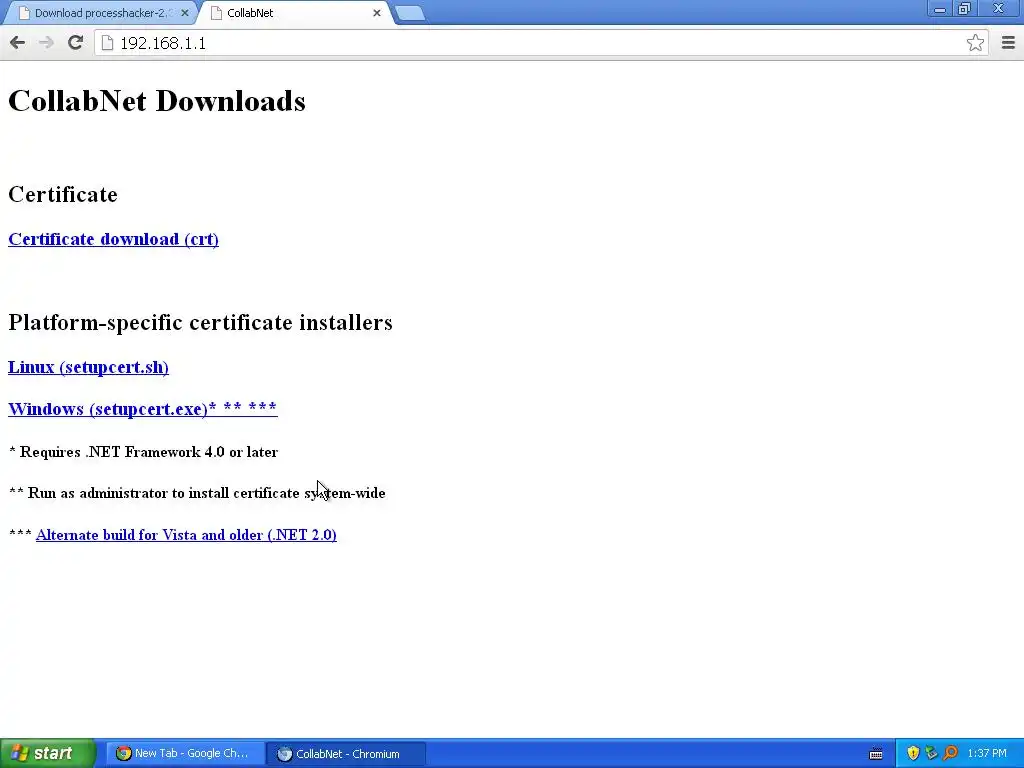
Task: Switch to the Download processhacker tab
Action: click(x=103, y=13)
